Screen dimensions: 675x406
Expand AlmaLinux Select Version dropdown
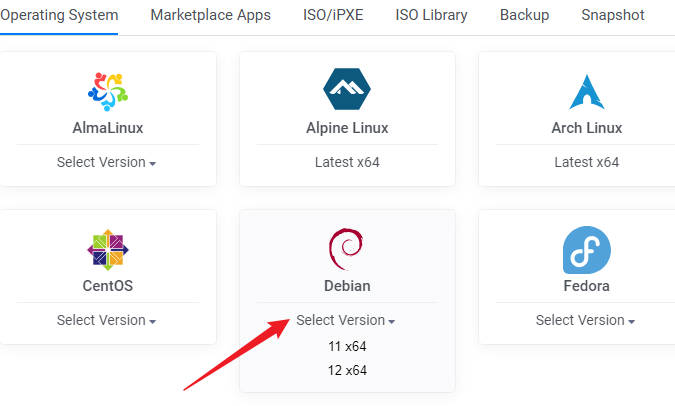[x=106, y=162]
